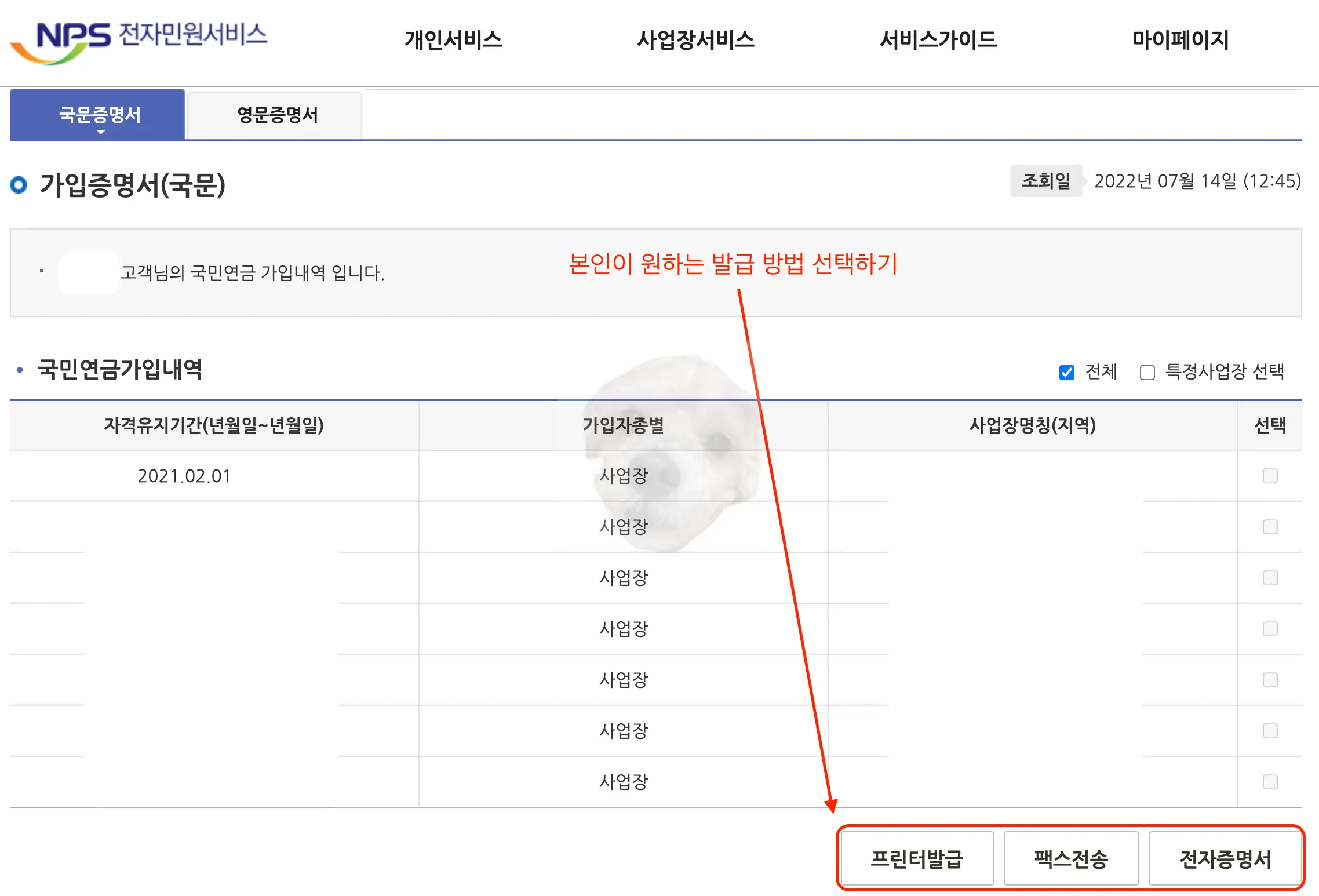1319x896 pixels.
Task: Click the 팩스전송 button
Action: point(1071,858)
